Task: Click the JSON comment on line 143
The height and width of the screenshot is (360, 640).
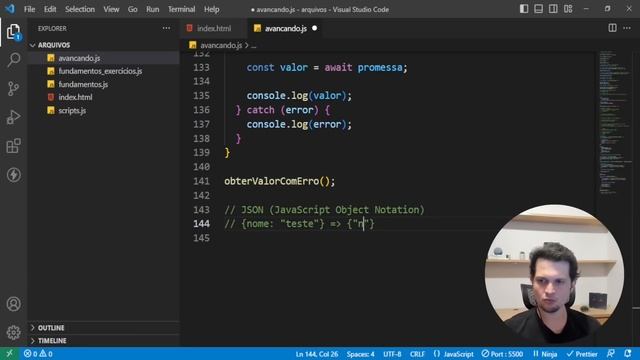Action: tap(324, 209)
